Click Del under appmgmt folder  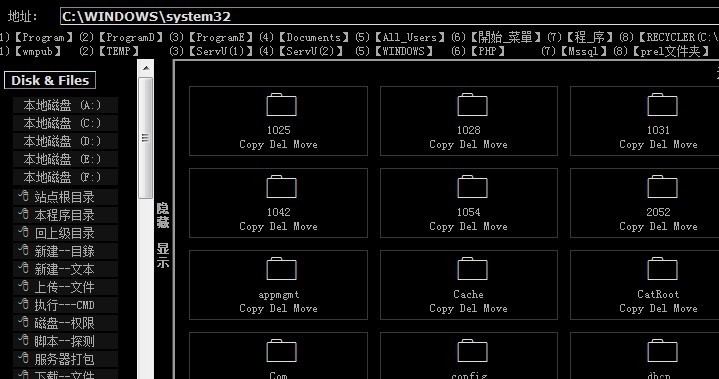[x=278, y=308]
